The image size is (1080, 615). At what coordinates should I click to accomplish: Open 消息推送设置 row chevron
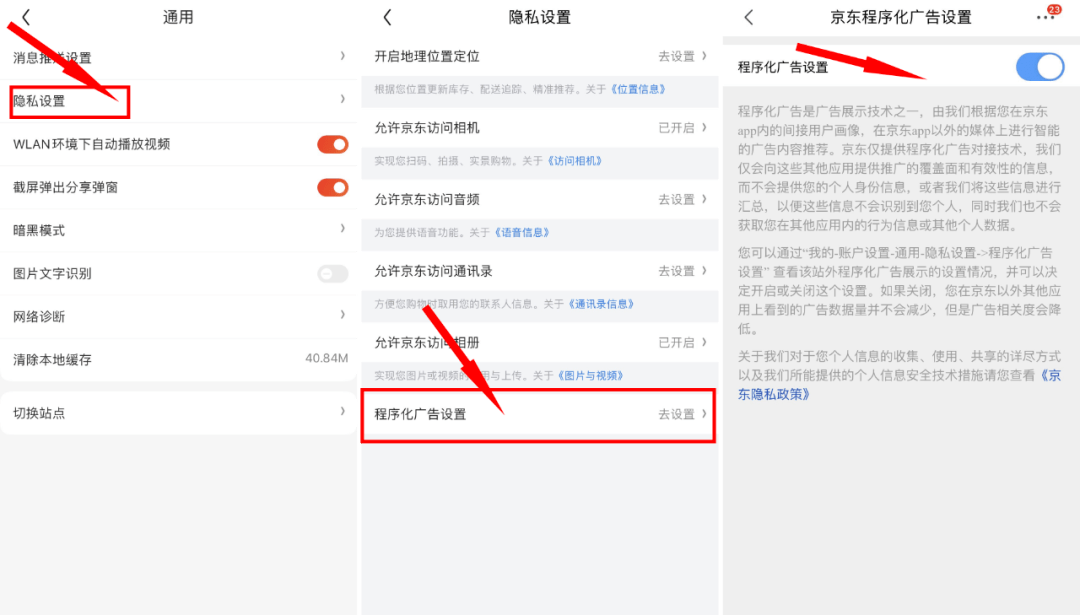tap(342, 57)
